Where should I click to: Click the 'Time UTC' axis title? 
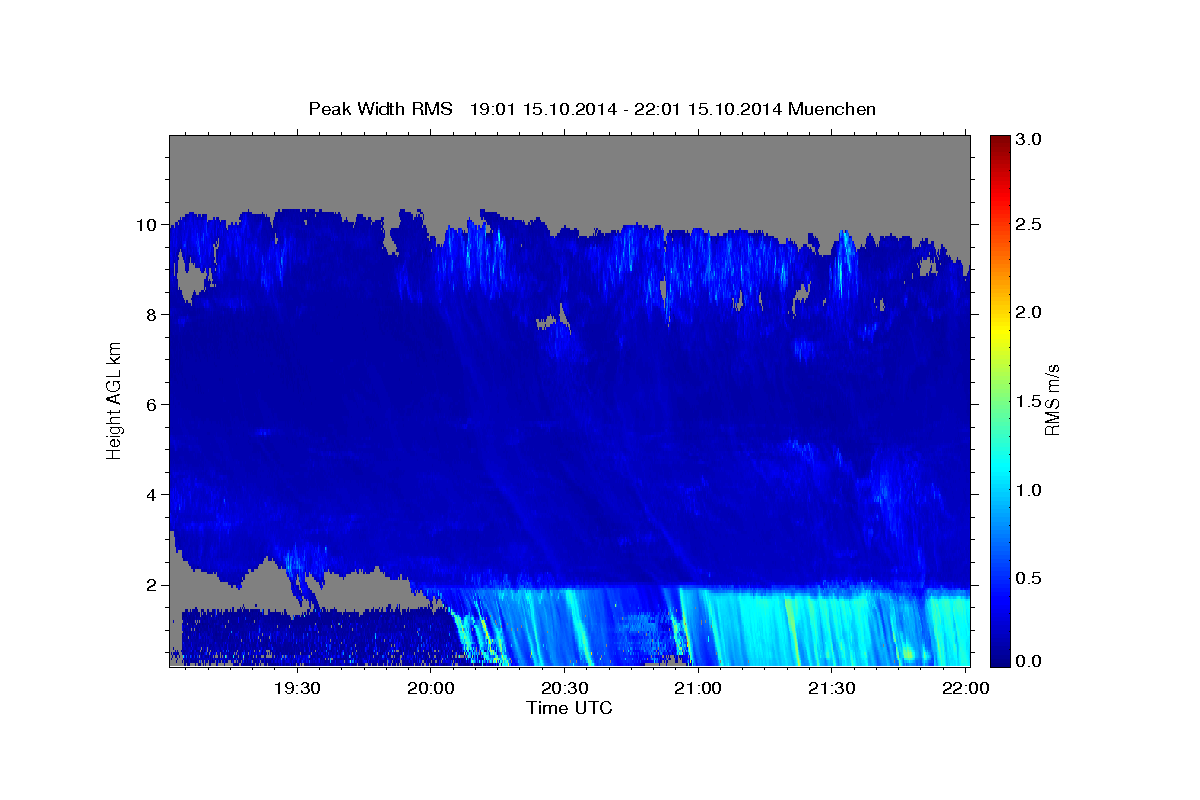point(569,708)
